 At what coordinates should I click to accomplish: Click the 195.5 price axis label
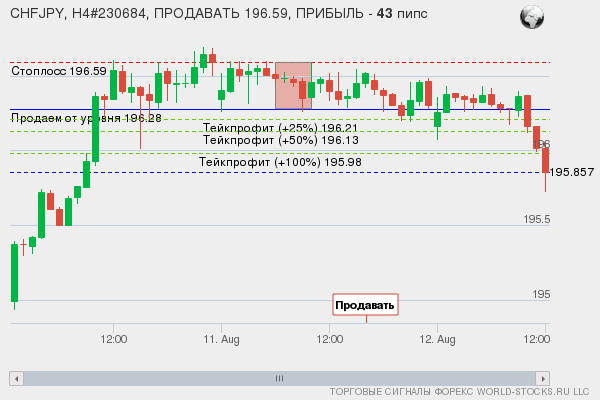coord(537,219)
